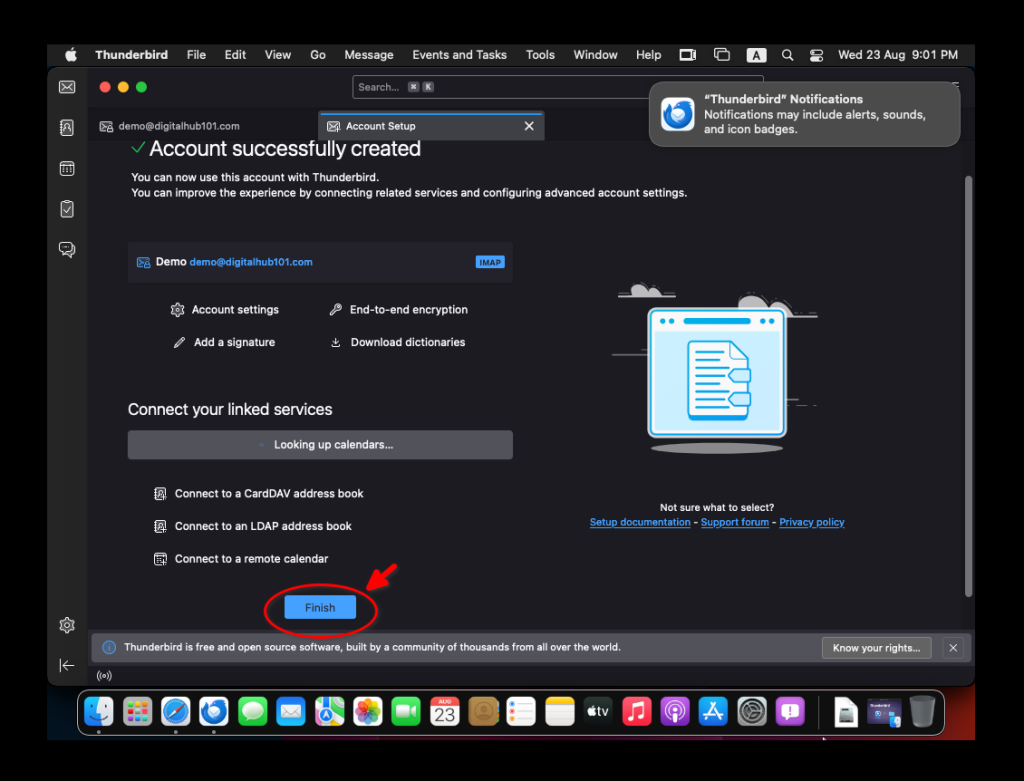Select the Account Setup tab

pyautogui.click(x=431, y=126)
